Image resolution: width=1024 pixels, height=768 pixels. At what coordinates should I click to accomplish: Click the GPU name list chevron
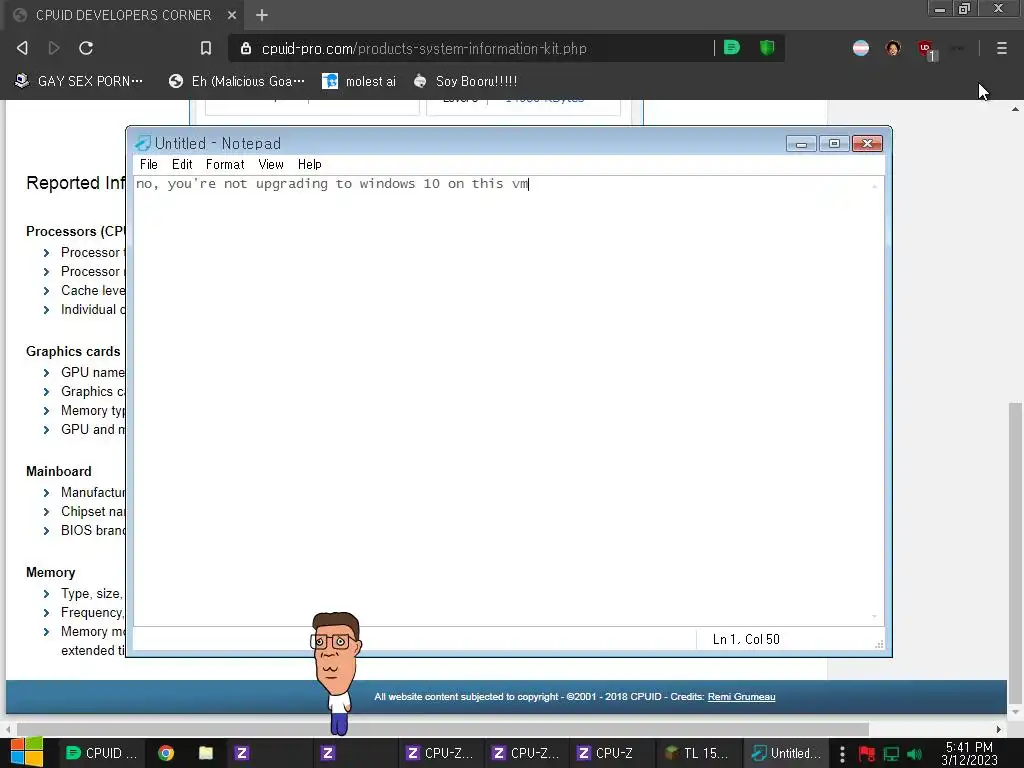pyautogui.click(x=46, y=373)
